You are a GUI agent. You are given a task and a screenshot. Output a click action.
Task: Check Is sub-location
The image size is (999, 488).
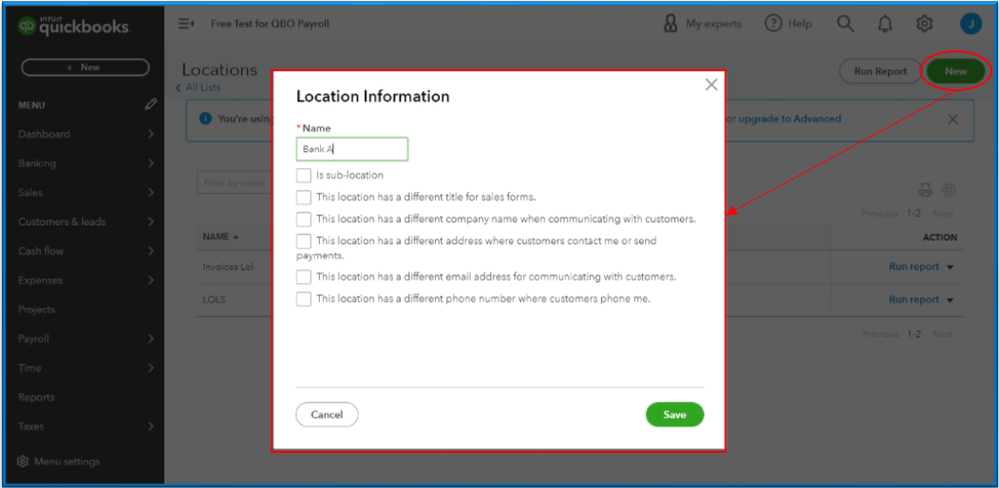click(x=303, y=175)
